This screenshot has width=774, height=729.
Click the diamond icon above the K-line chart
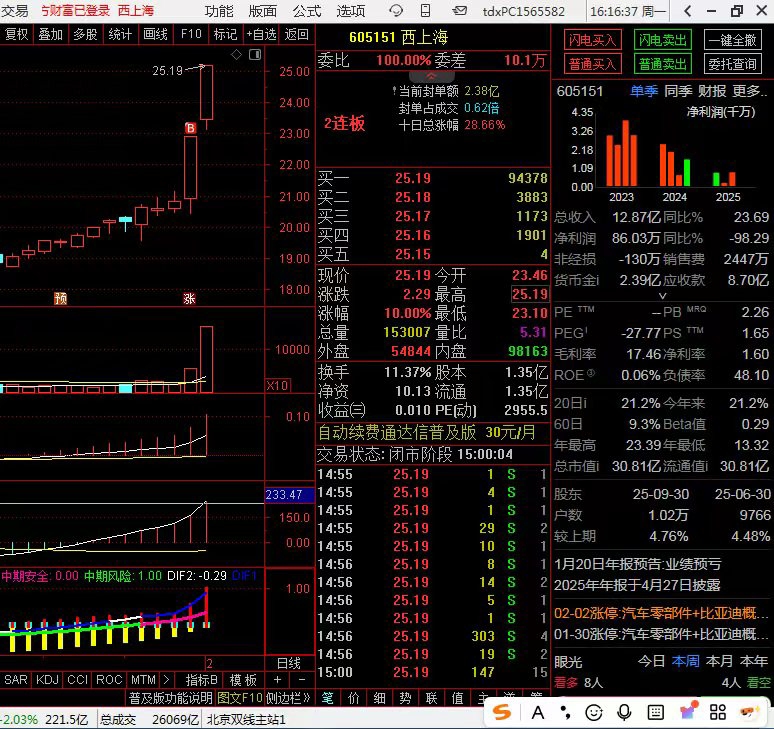point(236,54)
